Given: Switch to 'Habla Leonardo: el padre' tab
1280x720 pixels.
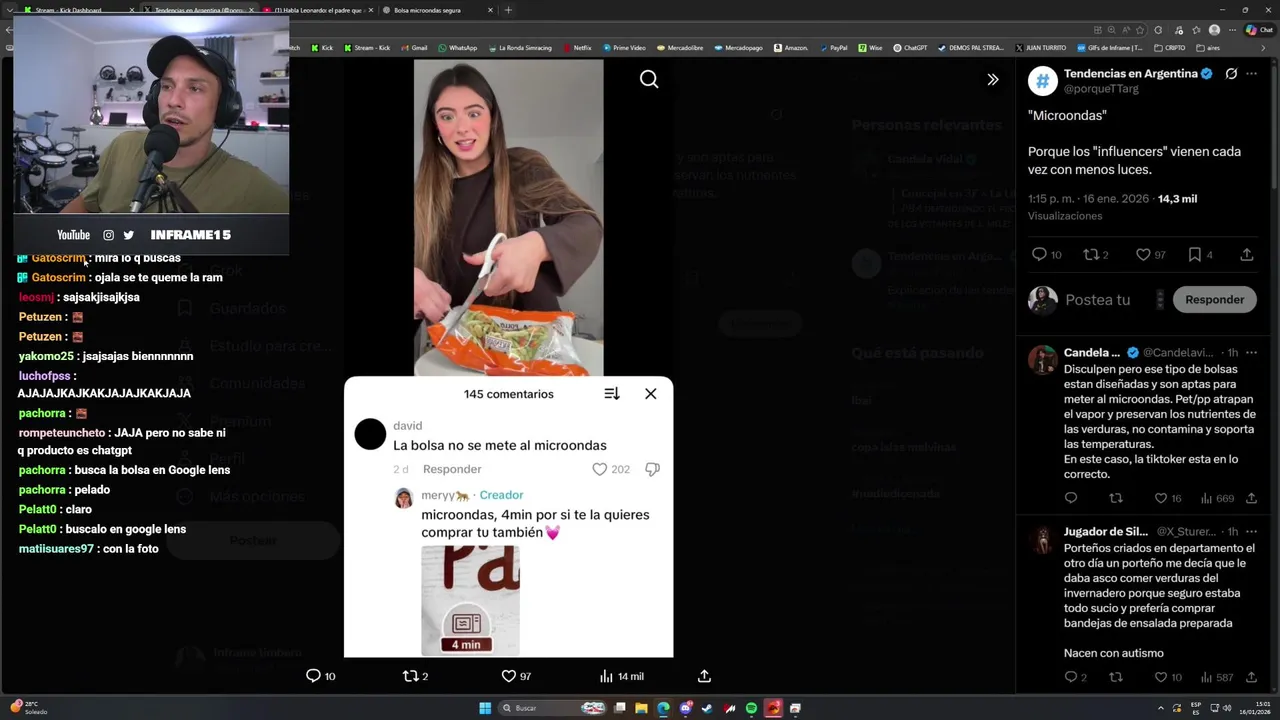Looking at the screenshot, I should point(318,10).
